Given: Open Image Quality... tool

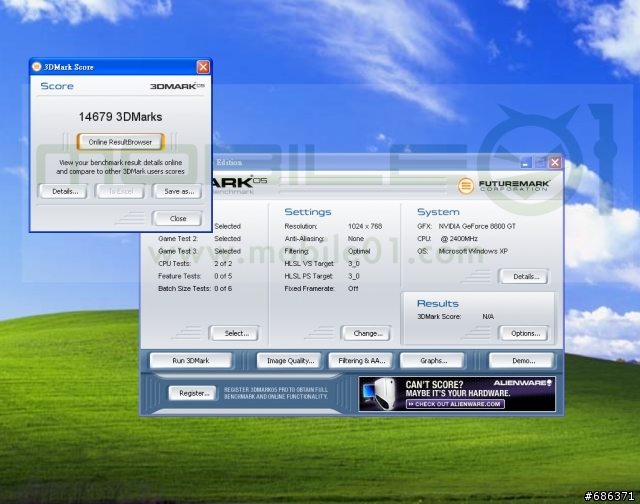Looking at the screenshot, I should (x=289, y=361).
